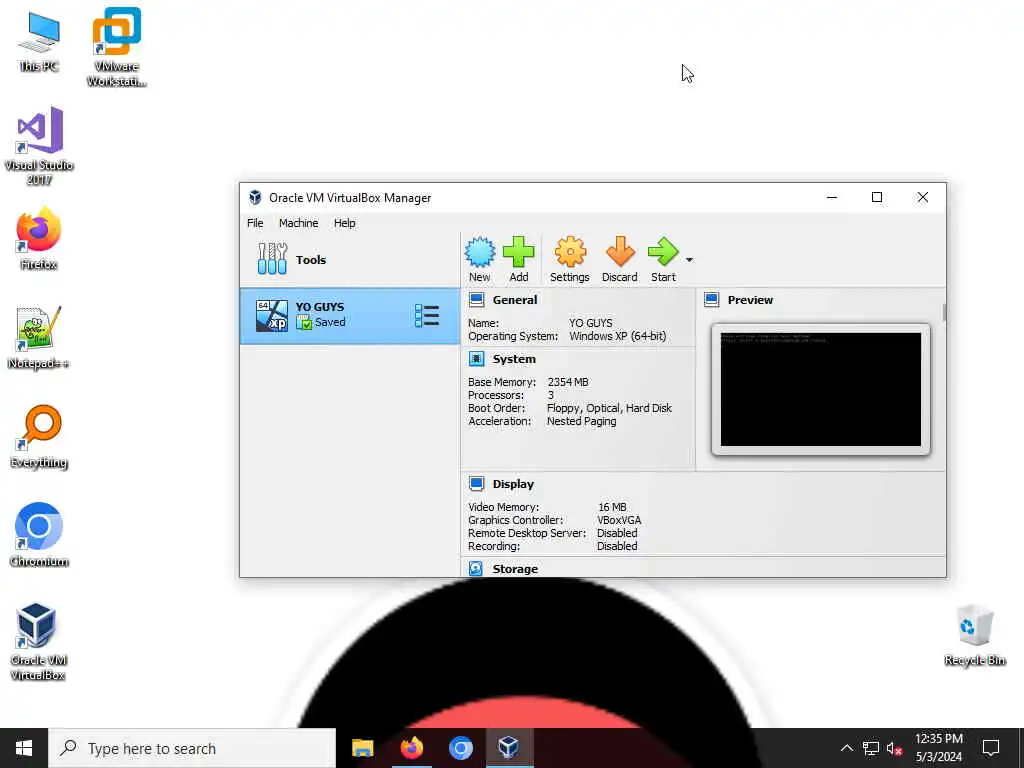1024x768 pixels.
Task: Select the Chromium desktop shortcut
Action: [x=39, y=536]
